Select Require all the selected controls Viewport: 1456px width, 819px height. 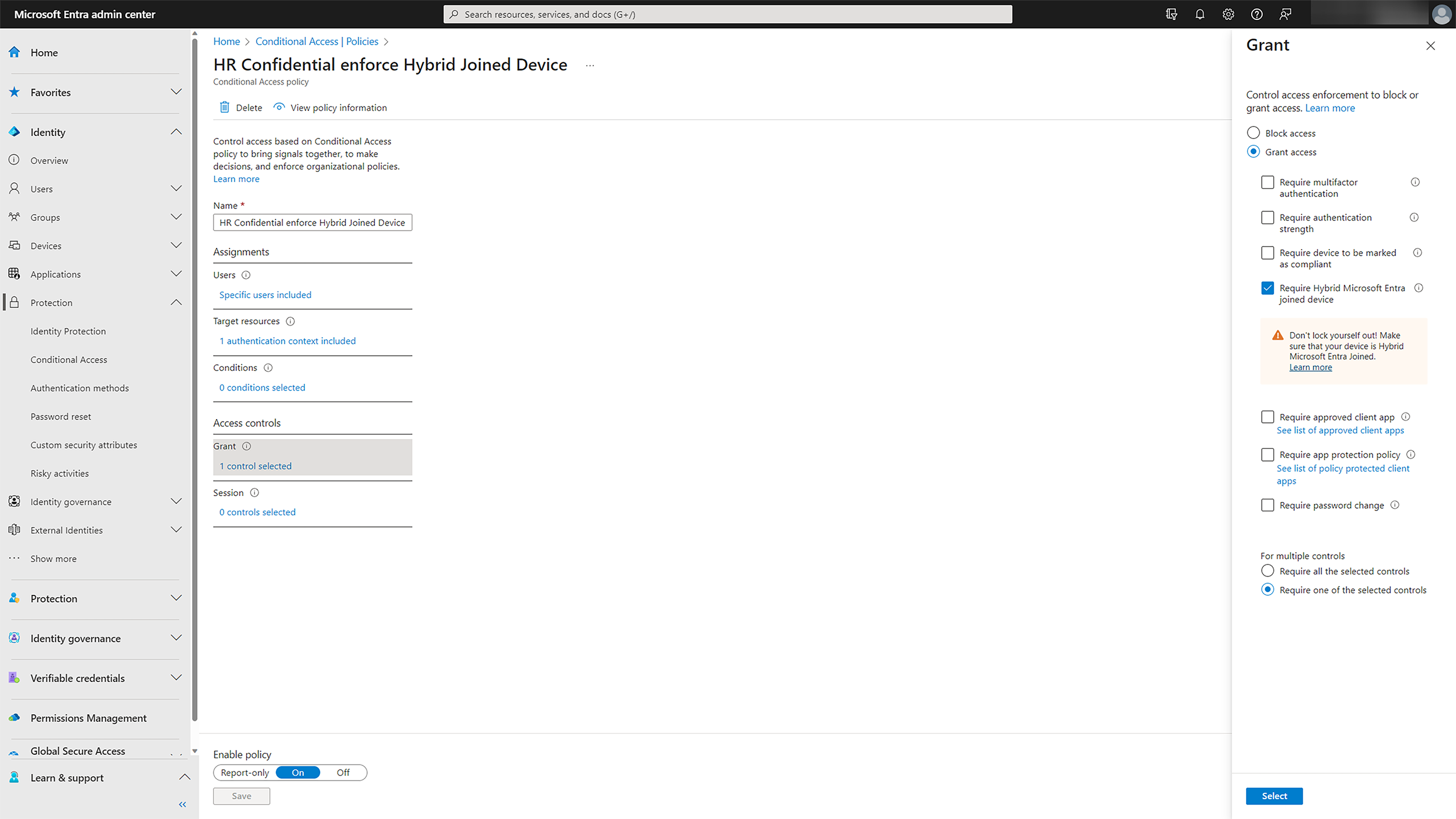pyautogui.click(x=1267, y=570)
